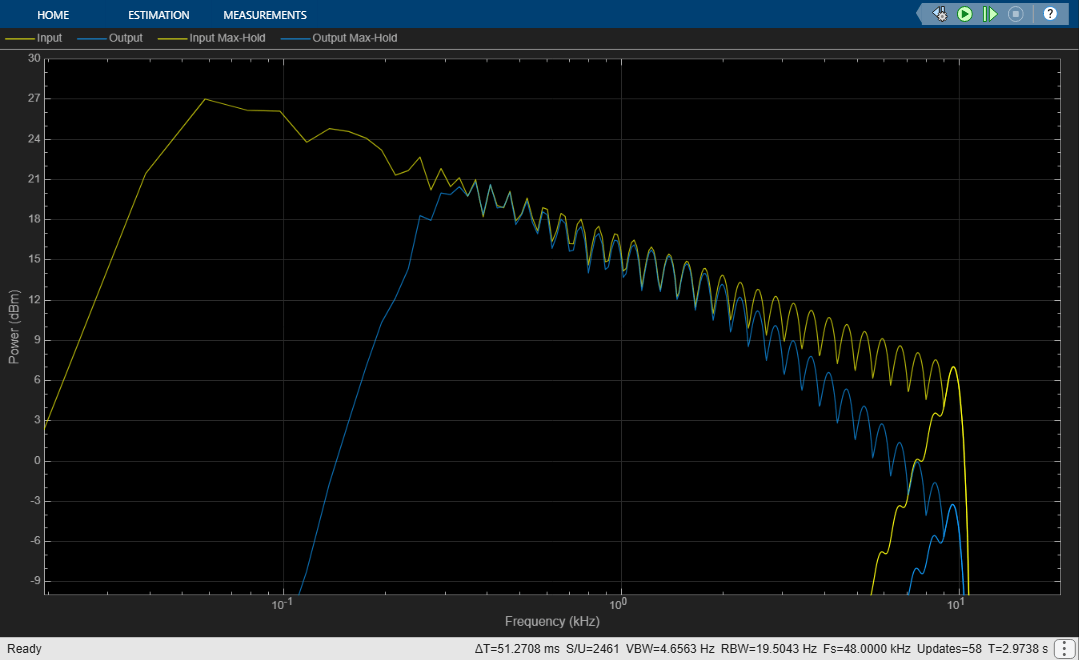The width and height of the screenshot is (1079, 660).
Task: Click the Output Max-Hold blue line swatch
Action: pos(296,39)
